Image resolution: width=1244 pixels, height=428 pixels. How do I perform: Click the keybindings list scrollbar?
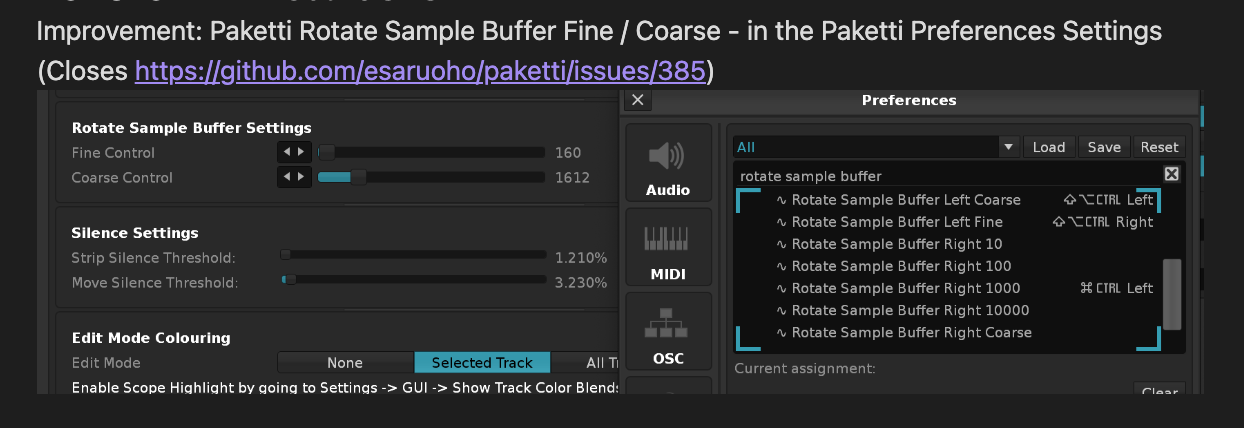point(1172,294)
